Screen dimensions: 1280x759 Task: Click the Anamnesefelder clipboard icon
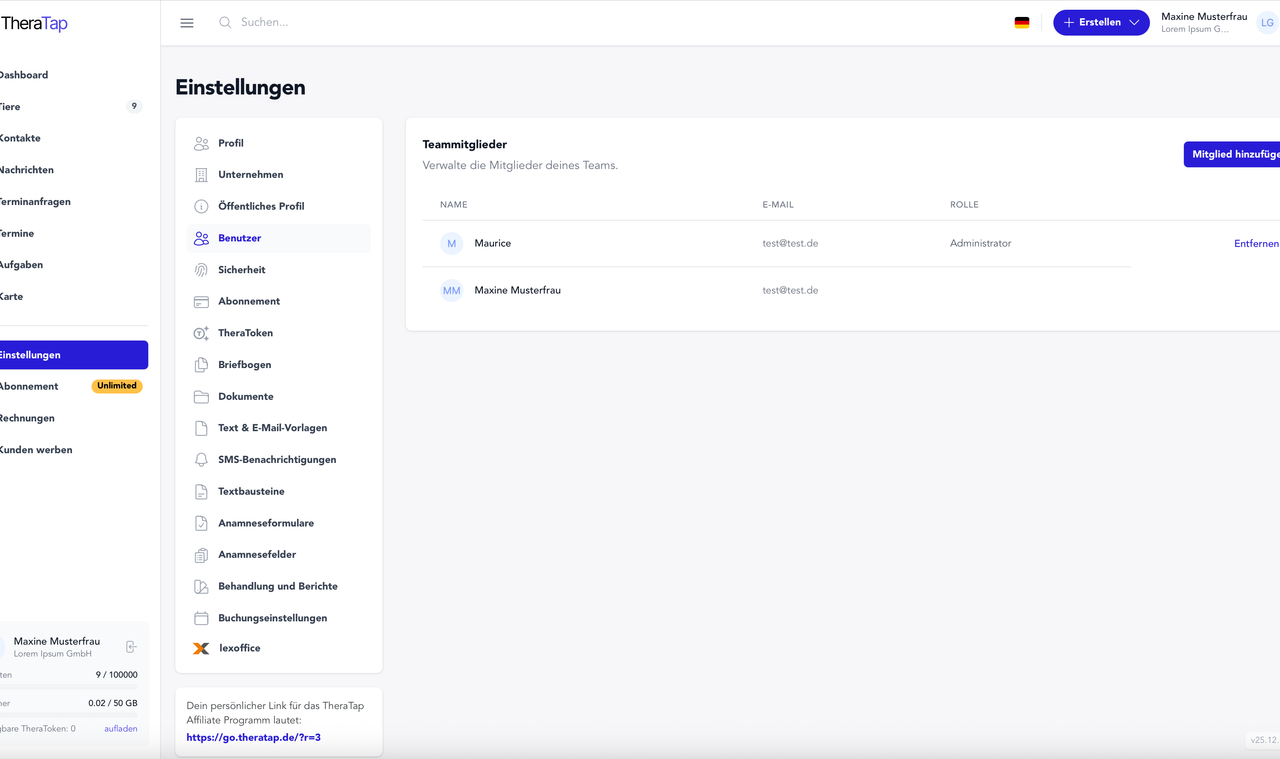tap(201, 555)
